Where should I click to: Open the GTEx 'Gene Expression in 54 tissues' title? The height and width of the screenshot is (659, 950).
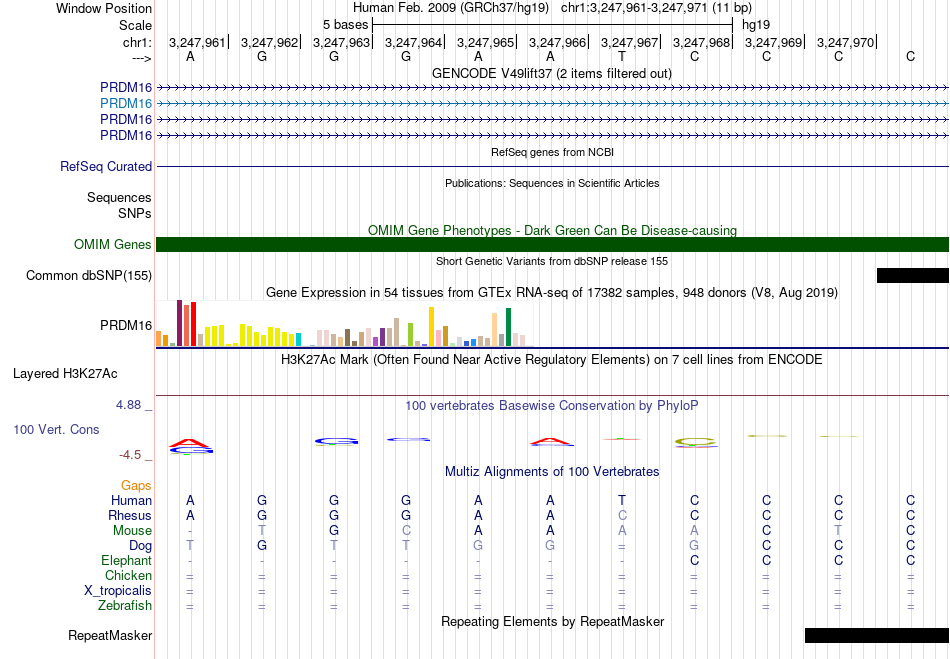pyautogui.click(x=552, y=293)
